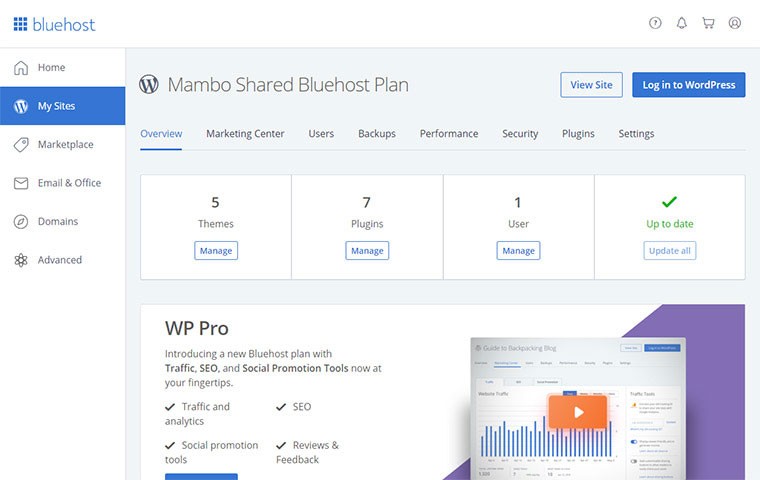
Task: Open the Backups tab
Action: [x=377, y=134]
